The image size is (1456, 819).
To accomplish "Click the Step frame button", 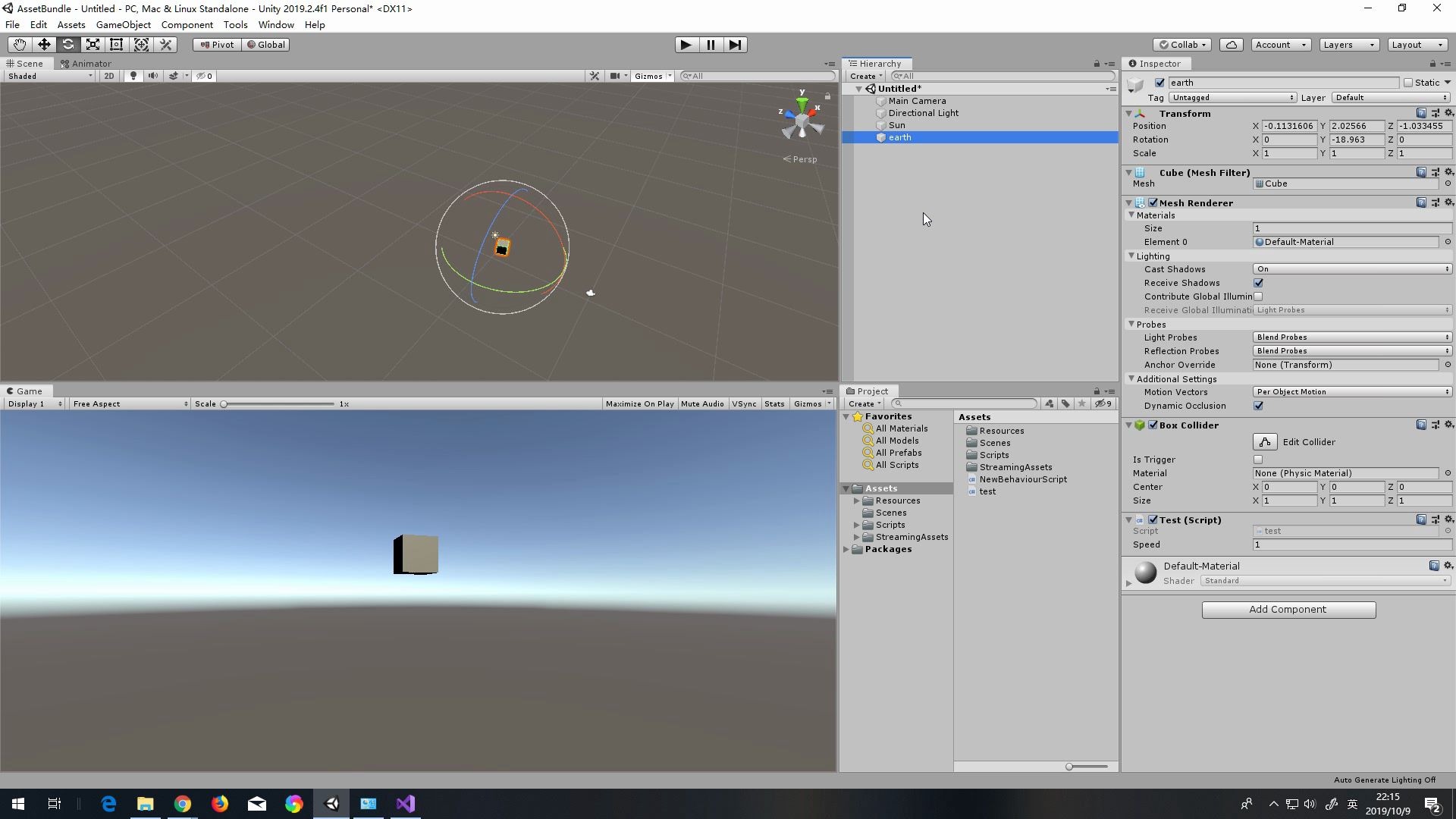I will tap(735, 45).
